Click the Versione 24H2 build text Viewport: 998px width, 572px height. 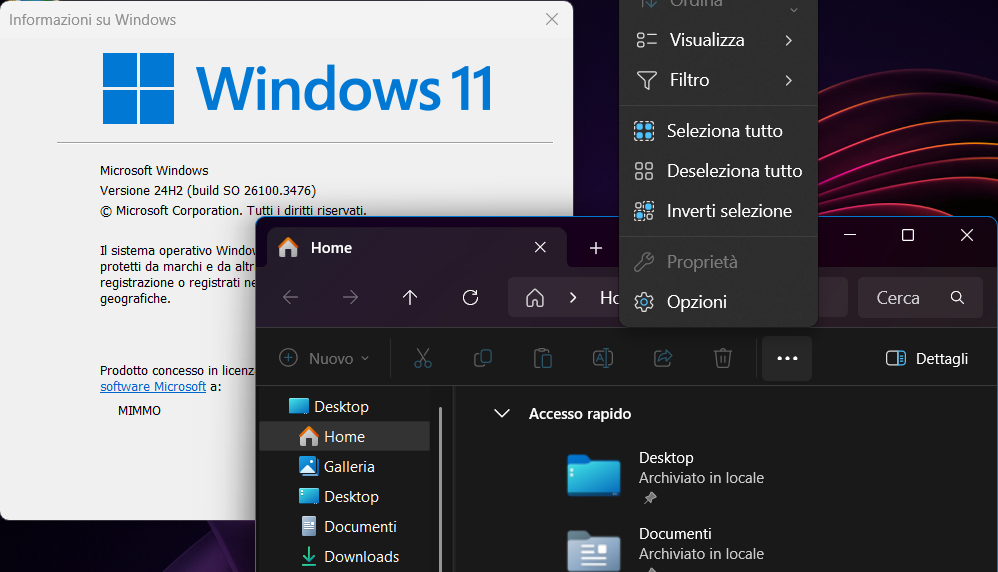click(x=207, y=190)
